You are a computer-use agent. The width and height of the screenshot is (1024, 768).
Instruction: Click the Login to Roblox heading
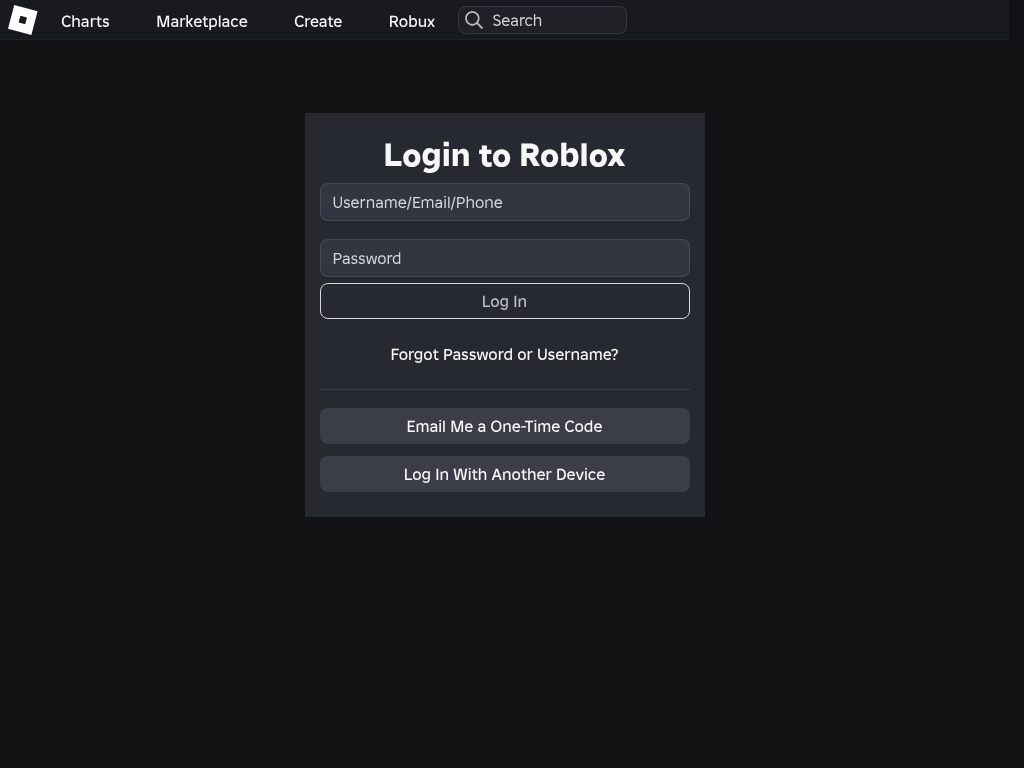coord(504,155)
